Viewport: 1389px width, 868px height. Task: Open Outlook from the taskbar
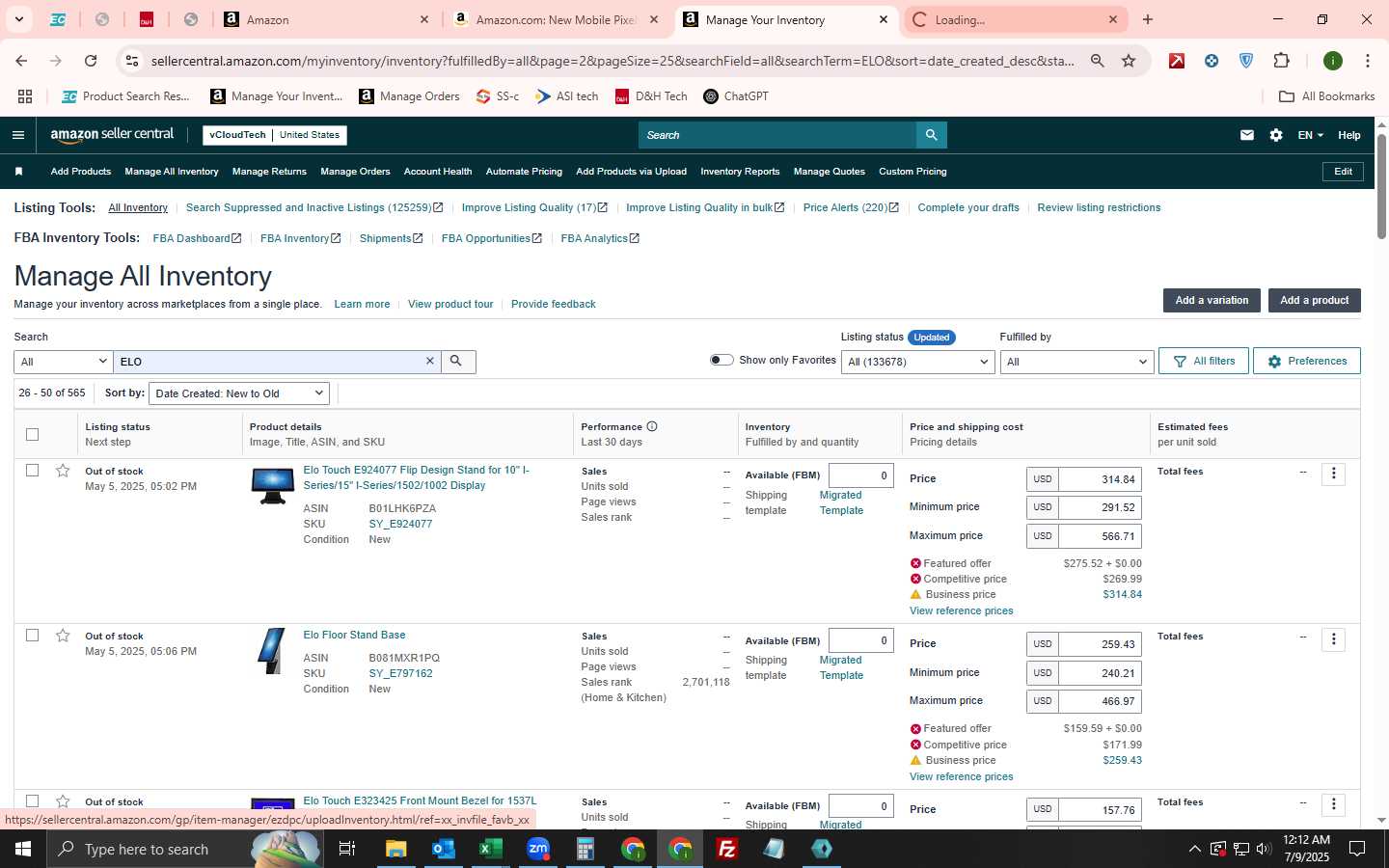443,849
